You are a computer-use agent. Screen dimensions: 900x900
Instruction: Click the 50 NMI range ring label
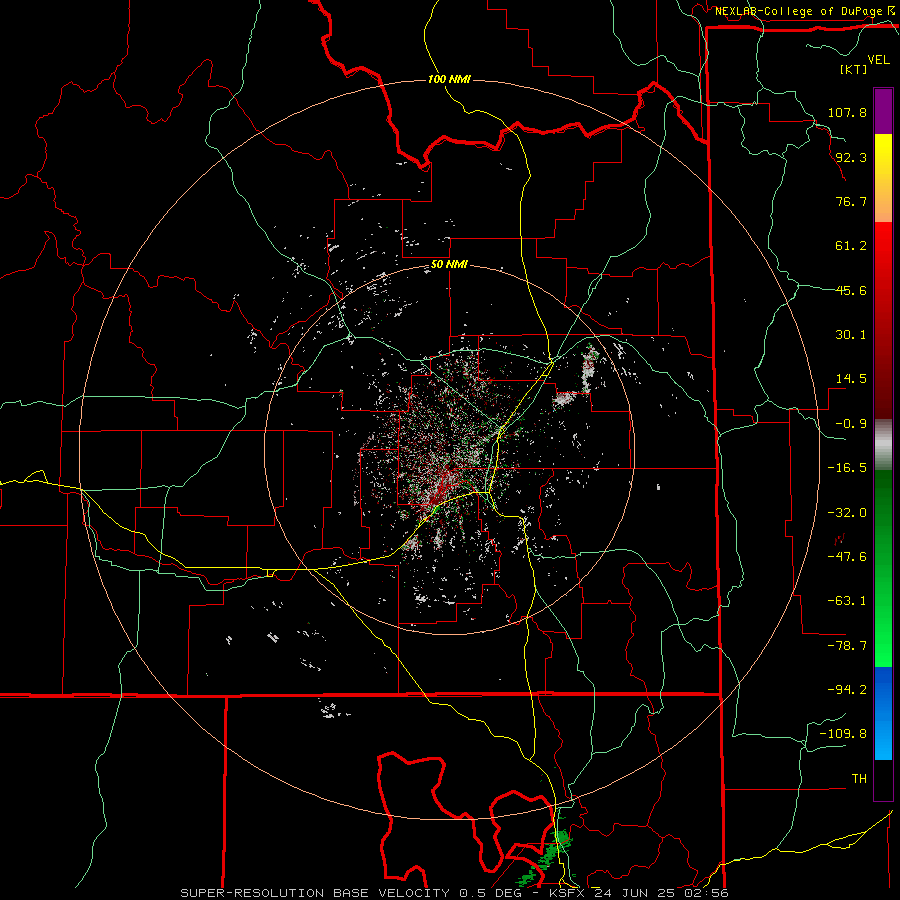[x=449, y=265]
